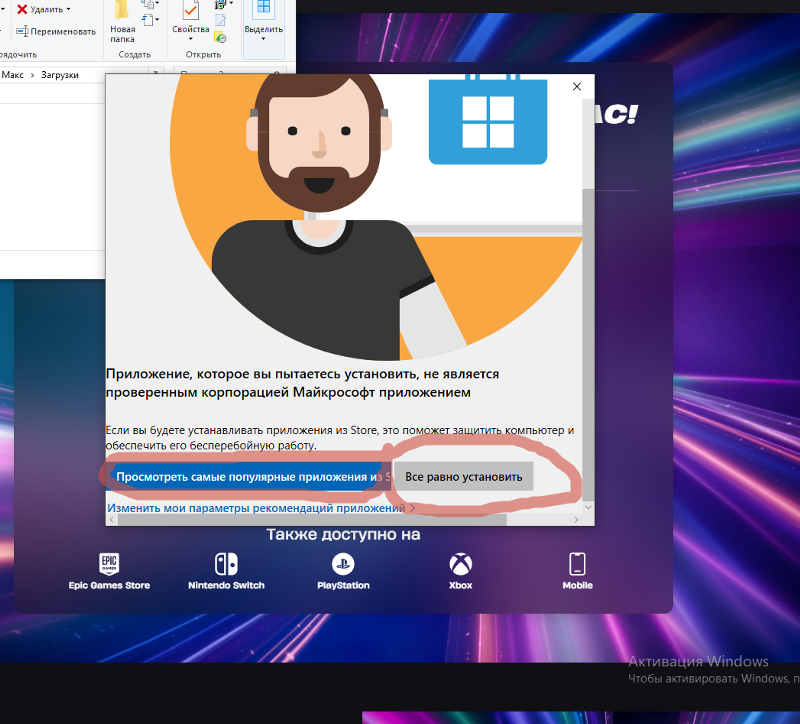Expand the Свойства dropdown arrow

[190, 40]
